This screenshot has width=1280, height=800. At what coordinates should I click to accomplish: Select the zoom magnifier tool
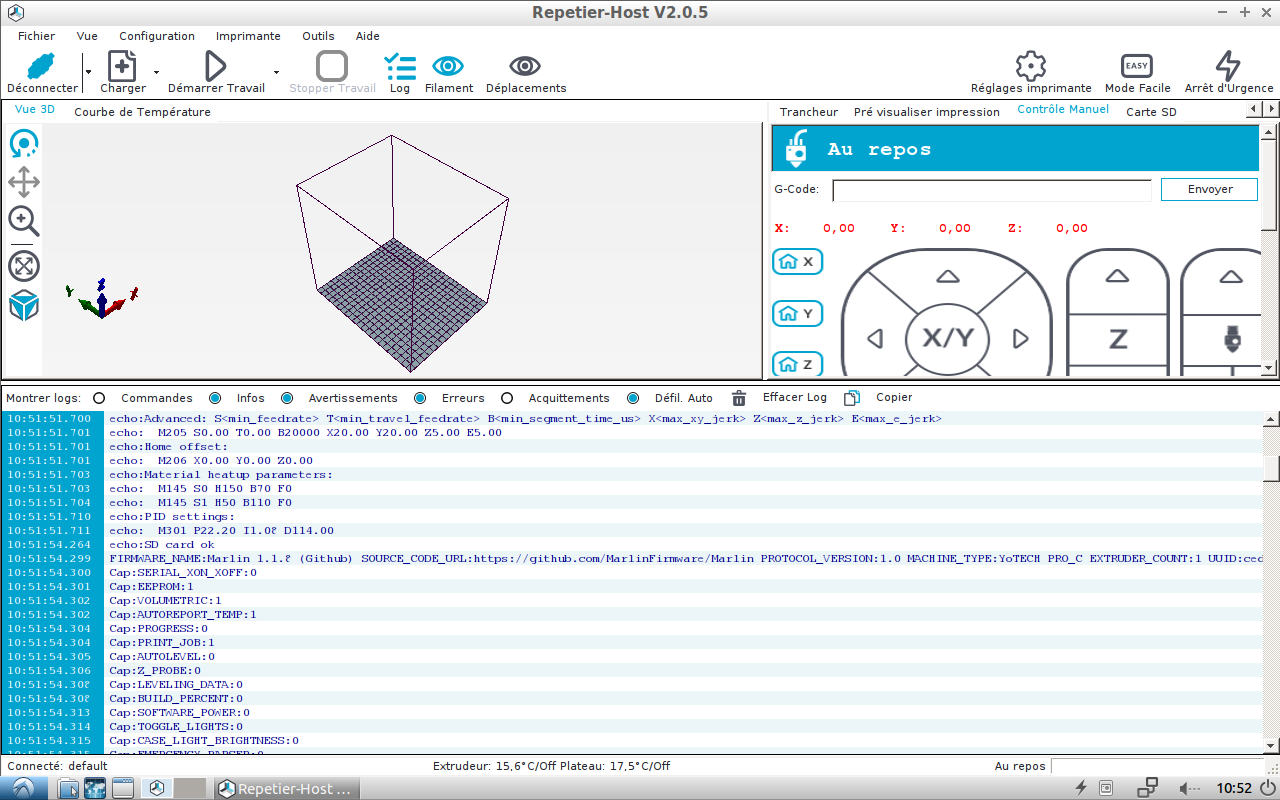24,221
